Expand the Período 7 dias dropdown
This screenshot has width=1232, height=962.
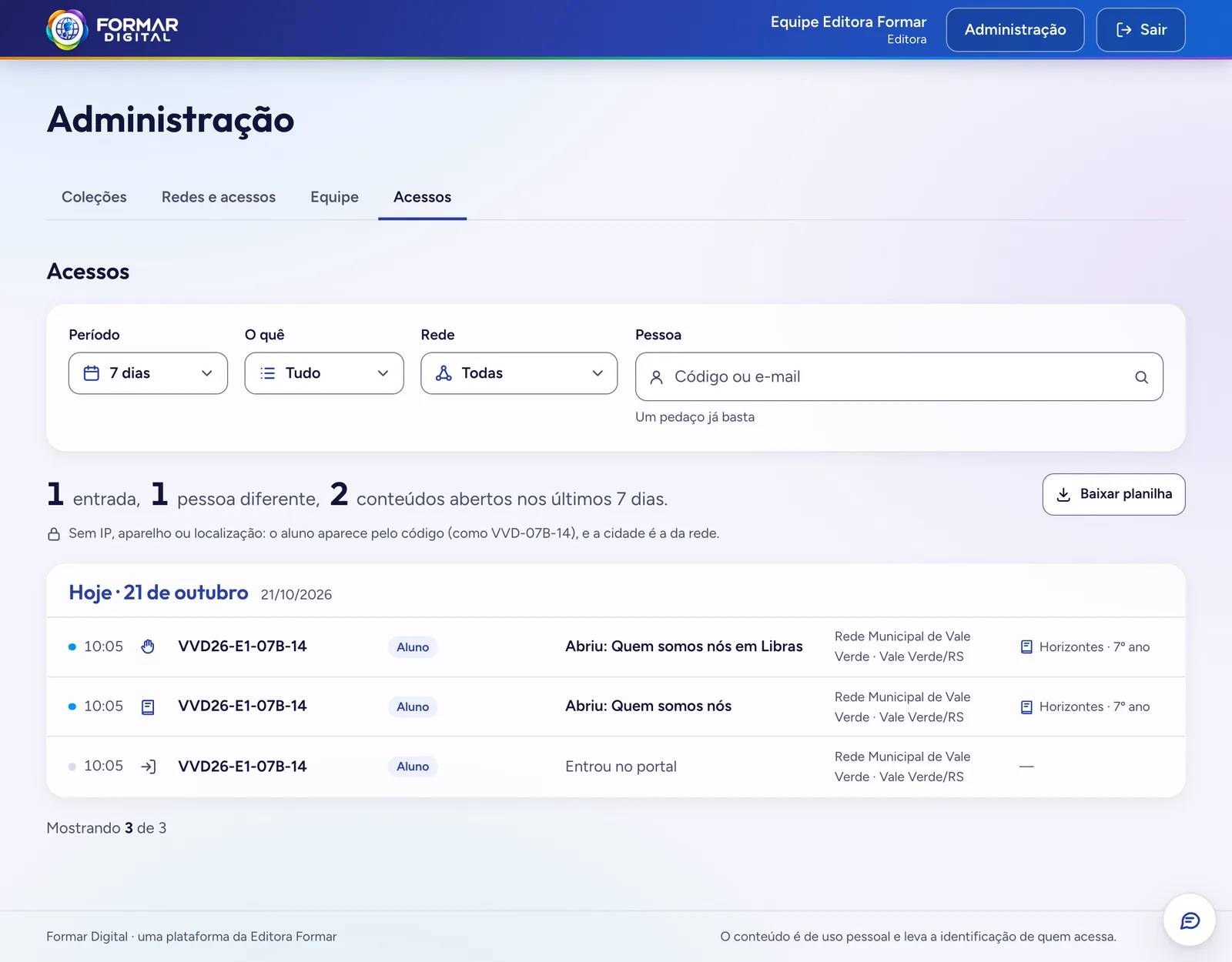pos(148,373)
